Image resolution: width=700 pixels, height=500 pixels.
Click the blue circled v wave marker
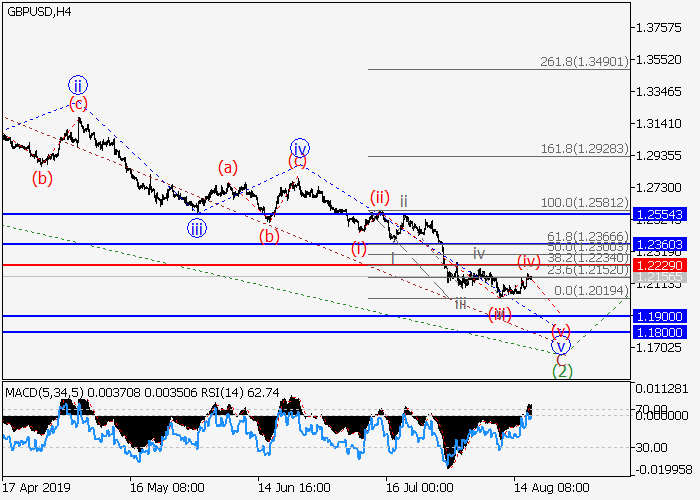(x=561, y=346)
